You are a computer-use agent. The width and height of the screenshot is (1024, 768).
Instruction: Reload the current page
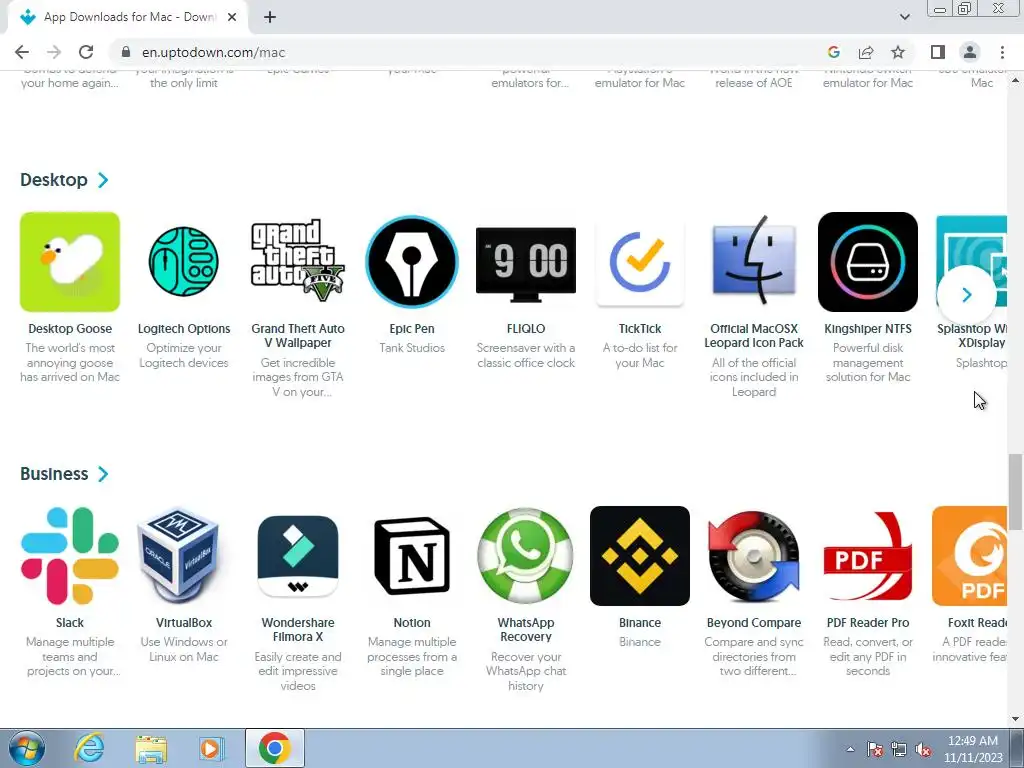86,52
